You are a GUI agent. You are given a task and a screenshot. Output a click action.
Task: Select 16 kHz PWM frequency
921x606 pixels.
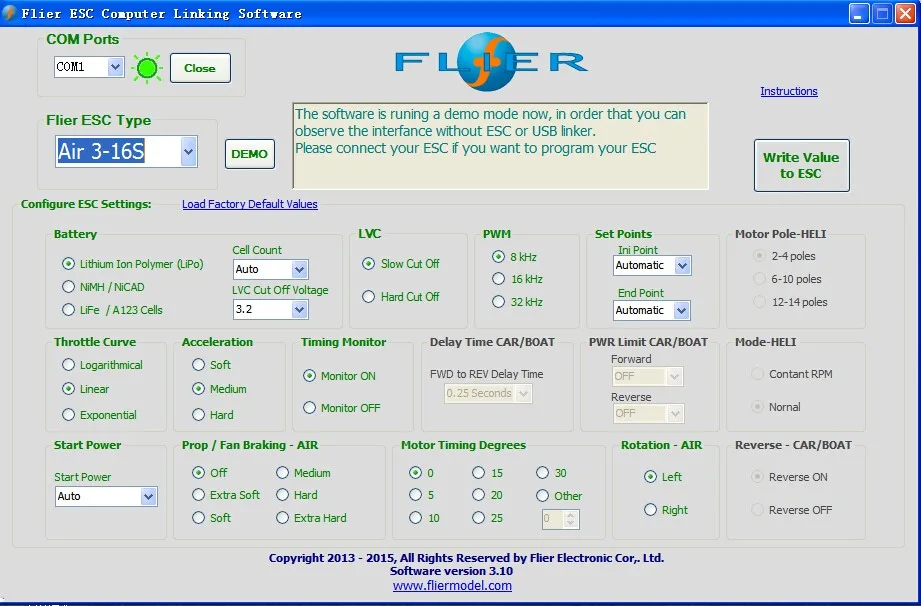[498, 279]
